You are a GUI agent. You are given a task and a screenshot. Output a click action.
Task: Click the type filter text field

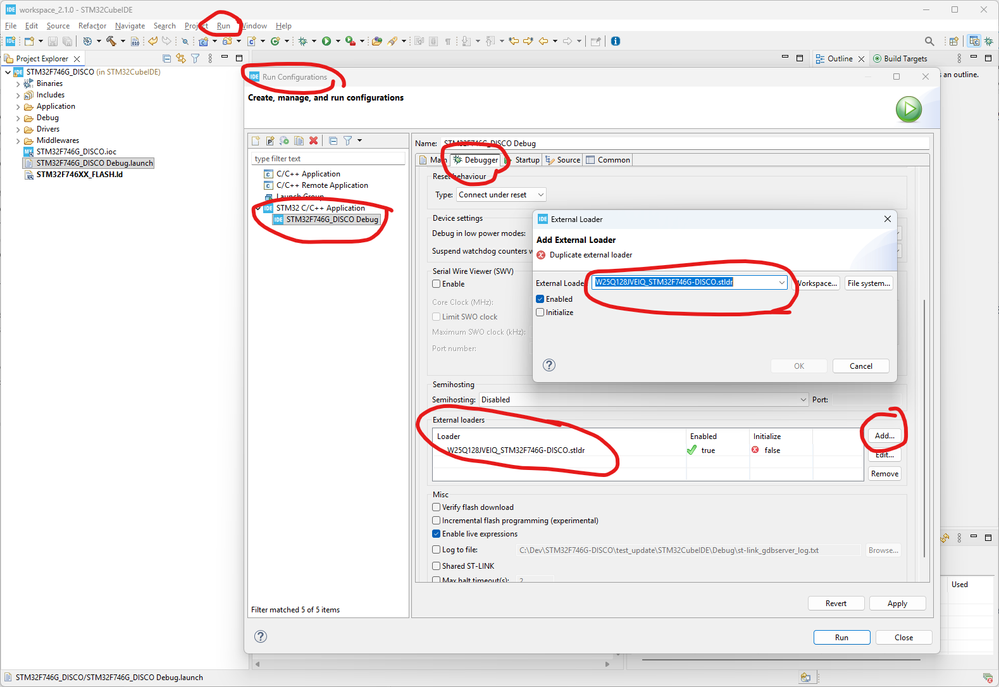pos(328,159)
